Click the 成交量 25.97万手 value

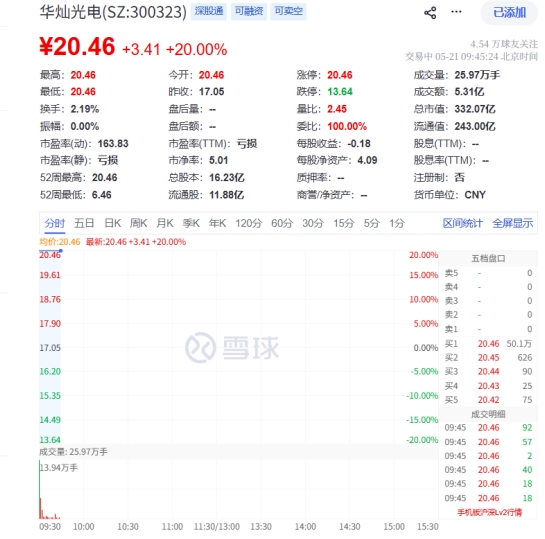point(477,75)
